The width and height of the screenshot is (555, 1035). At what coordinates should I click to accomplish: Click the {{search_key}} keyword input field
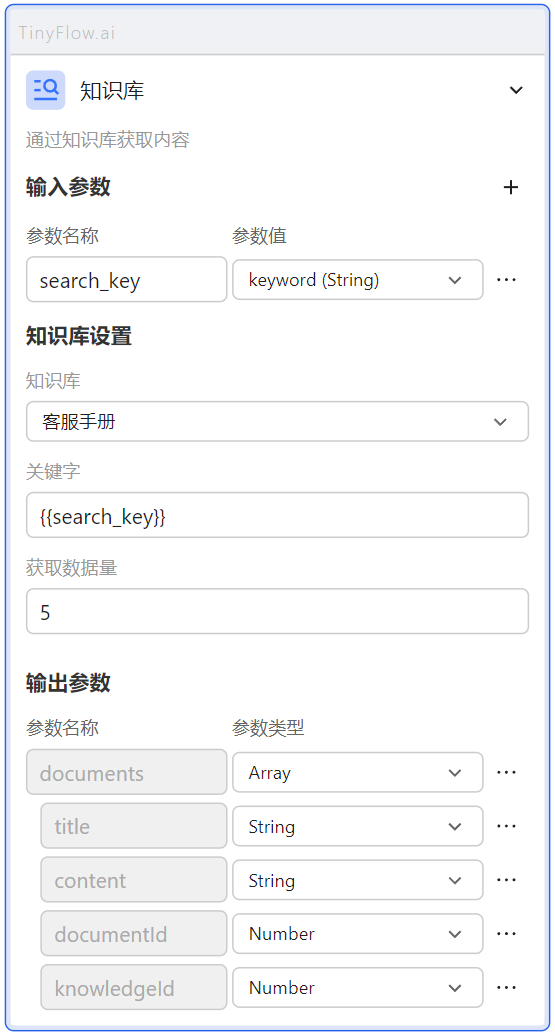pyautogui.click(x=277, y=515)
